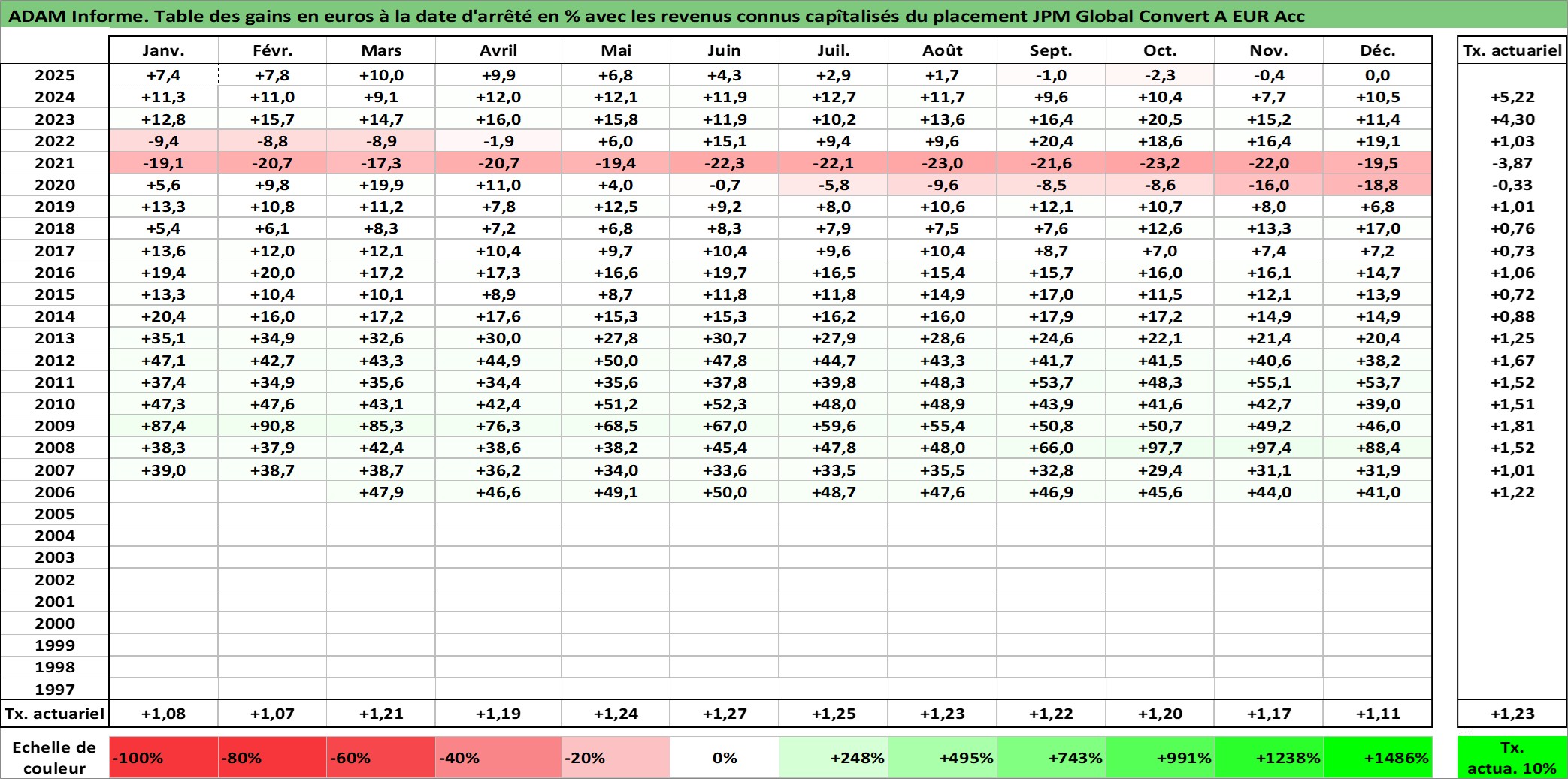The height and width of the screenshot is (779, 1568).
Task: Select the -40% pink color swatch
Action: (x=498, y=758)
